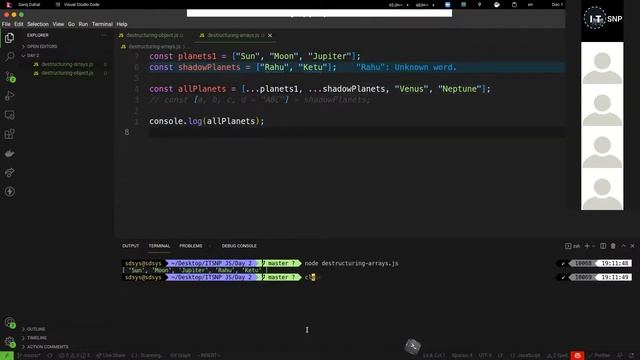This screenshot has height=360, width=640.
Task: Kill terminal with trash icon
Action: pos(613,246)
